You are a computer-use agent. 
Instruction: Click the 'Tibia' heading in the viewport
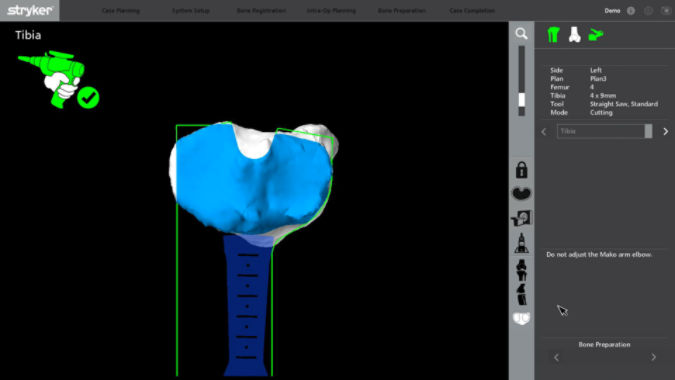tap(28, 35)
